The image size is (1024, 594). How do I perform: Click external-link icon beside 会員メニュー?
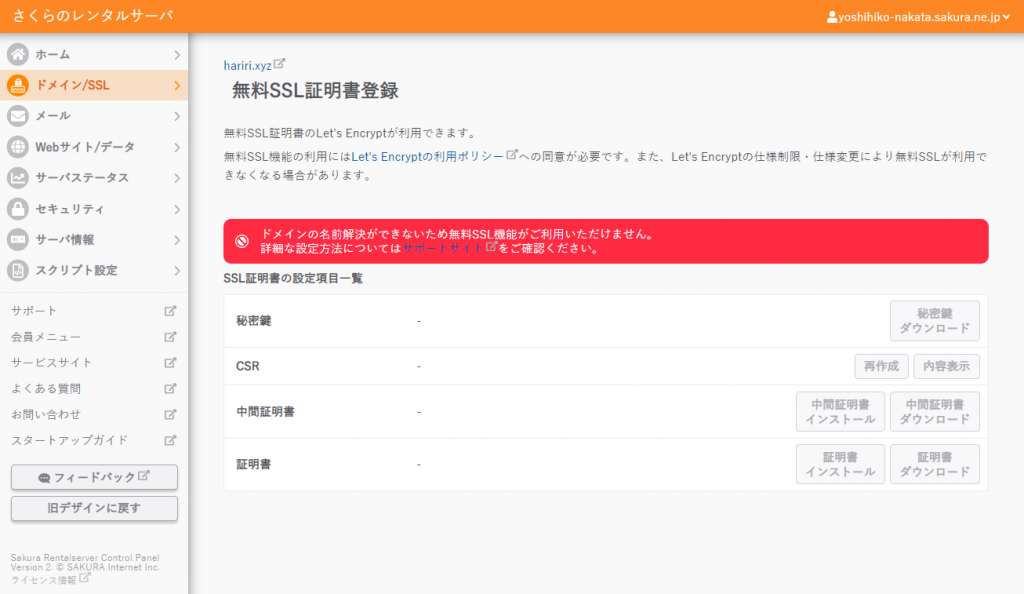pyautogui.click(x=170, y=337)
